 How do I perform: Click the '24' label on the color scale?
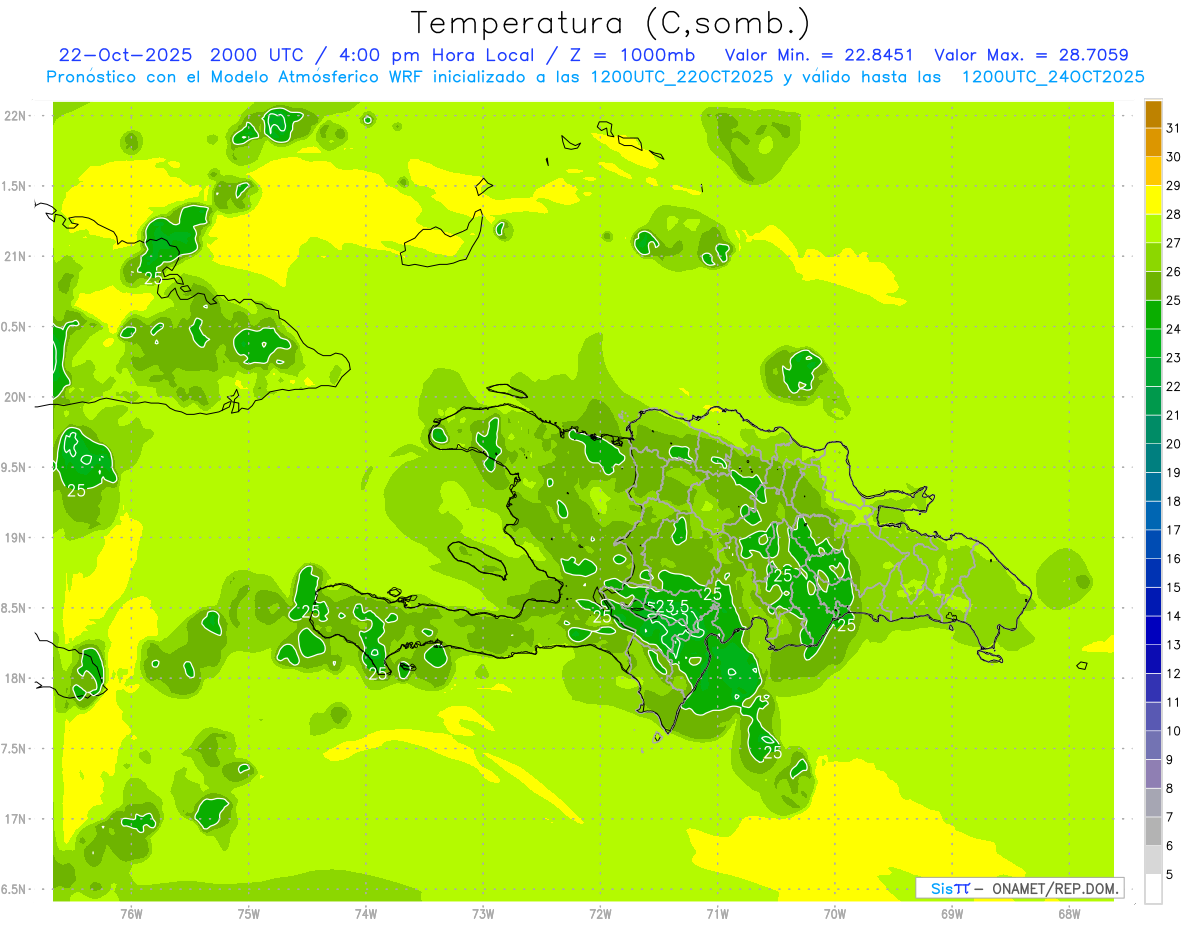coord(1174,329)
